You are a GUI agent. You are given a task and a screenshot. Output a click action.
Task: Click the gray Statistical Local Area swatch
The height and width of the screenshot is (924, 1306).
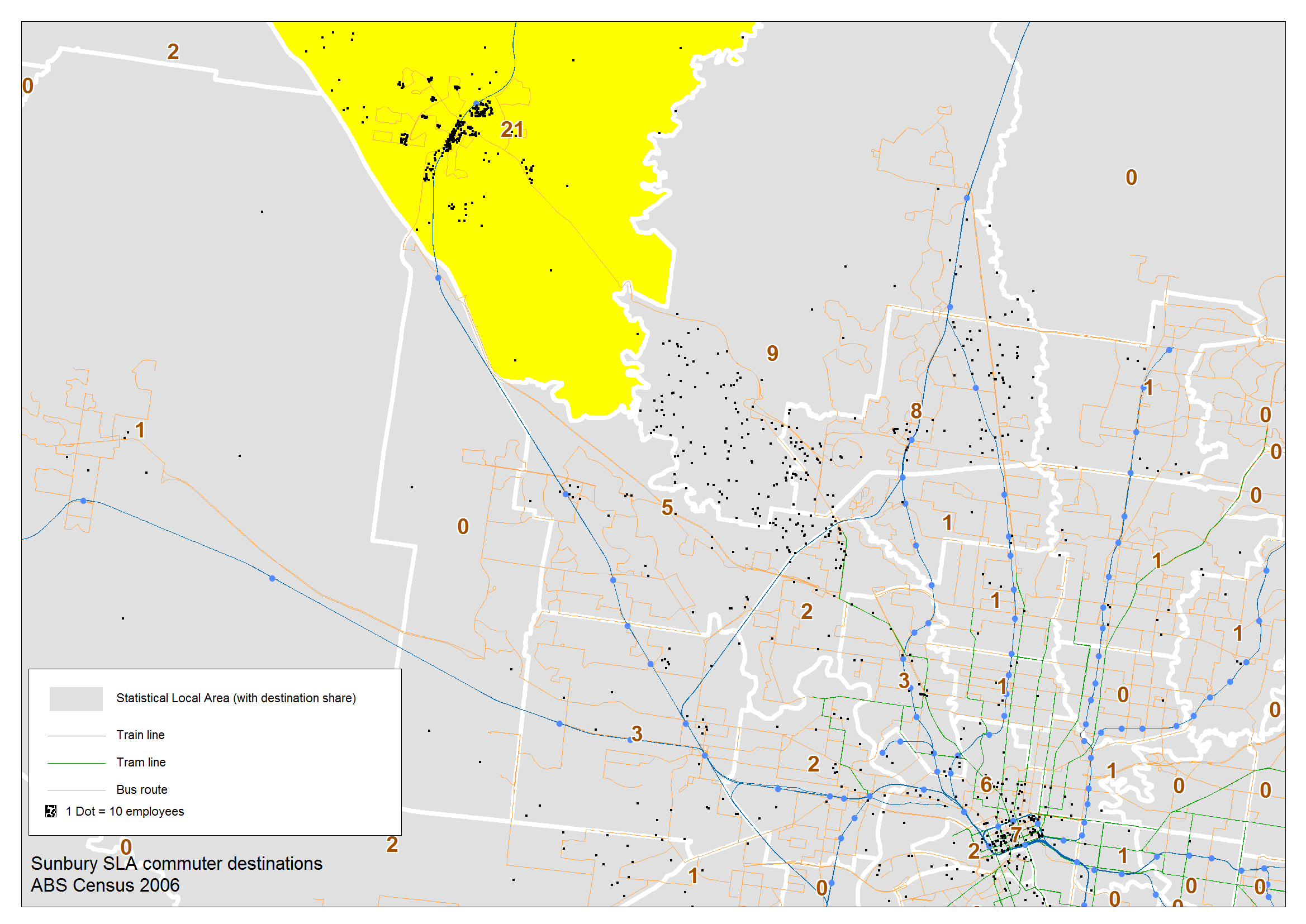coord(75,699)
